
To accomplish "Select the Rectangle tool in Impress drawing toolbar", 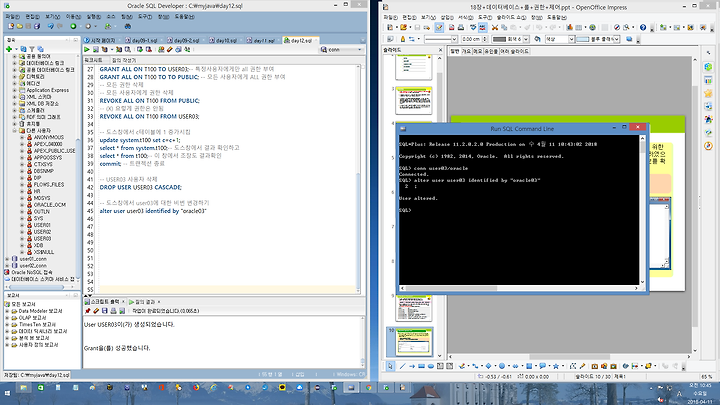I will 421,366.
